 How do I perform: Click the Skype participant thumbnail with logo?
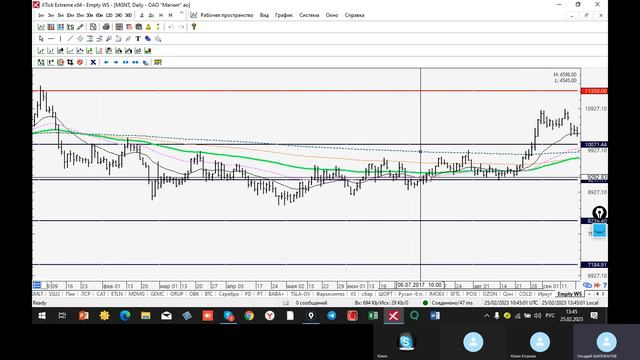point(406,342)
